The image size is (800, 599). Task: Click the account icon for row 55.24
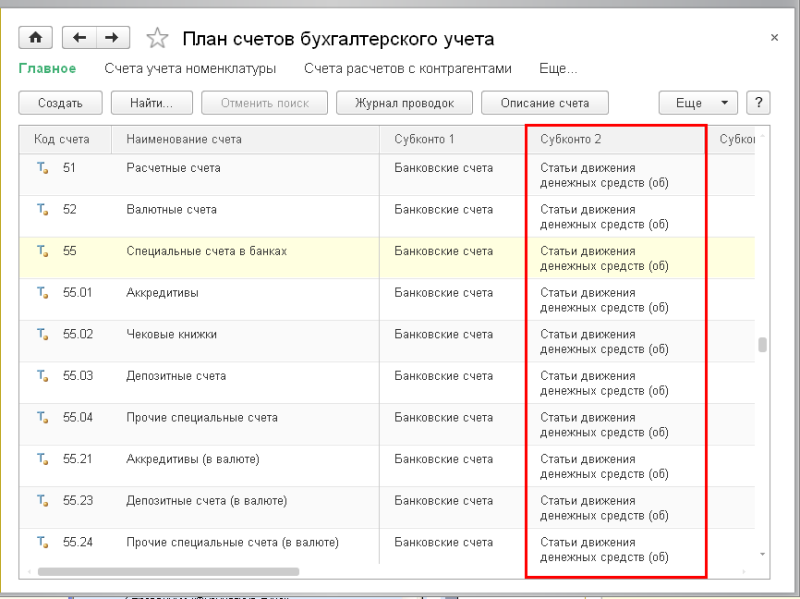pyautogui.click(x=43, y=543)
